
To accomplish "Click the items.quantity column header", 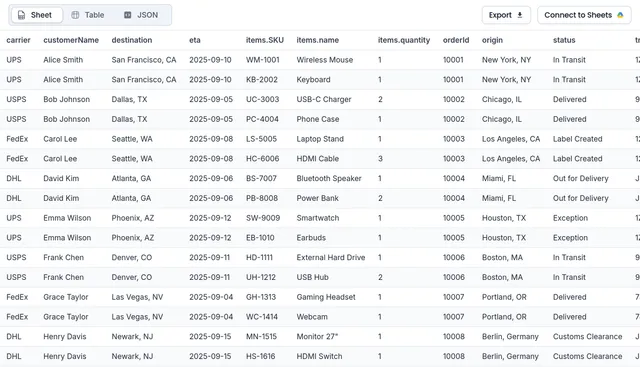I will click(x=404, y=40).
